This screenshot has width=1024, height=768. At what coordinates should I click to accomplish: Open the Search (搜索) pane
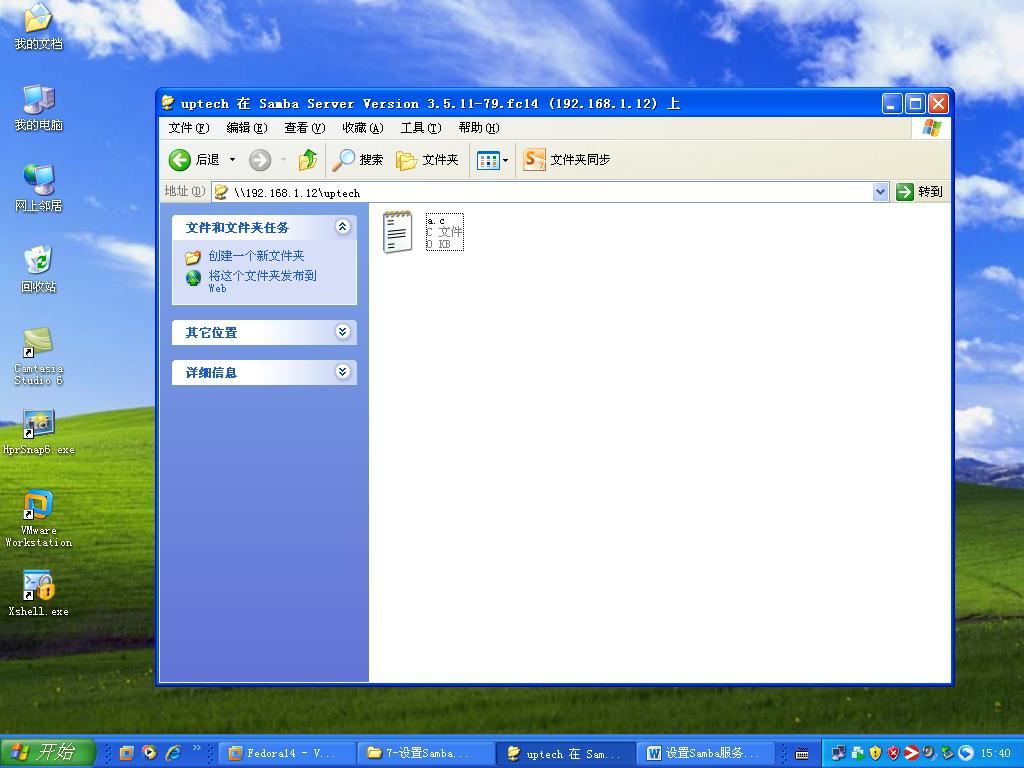click(358, 159)
